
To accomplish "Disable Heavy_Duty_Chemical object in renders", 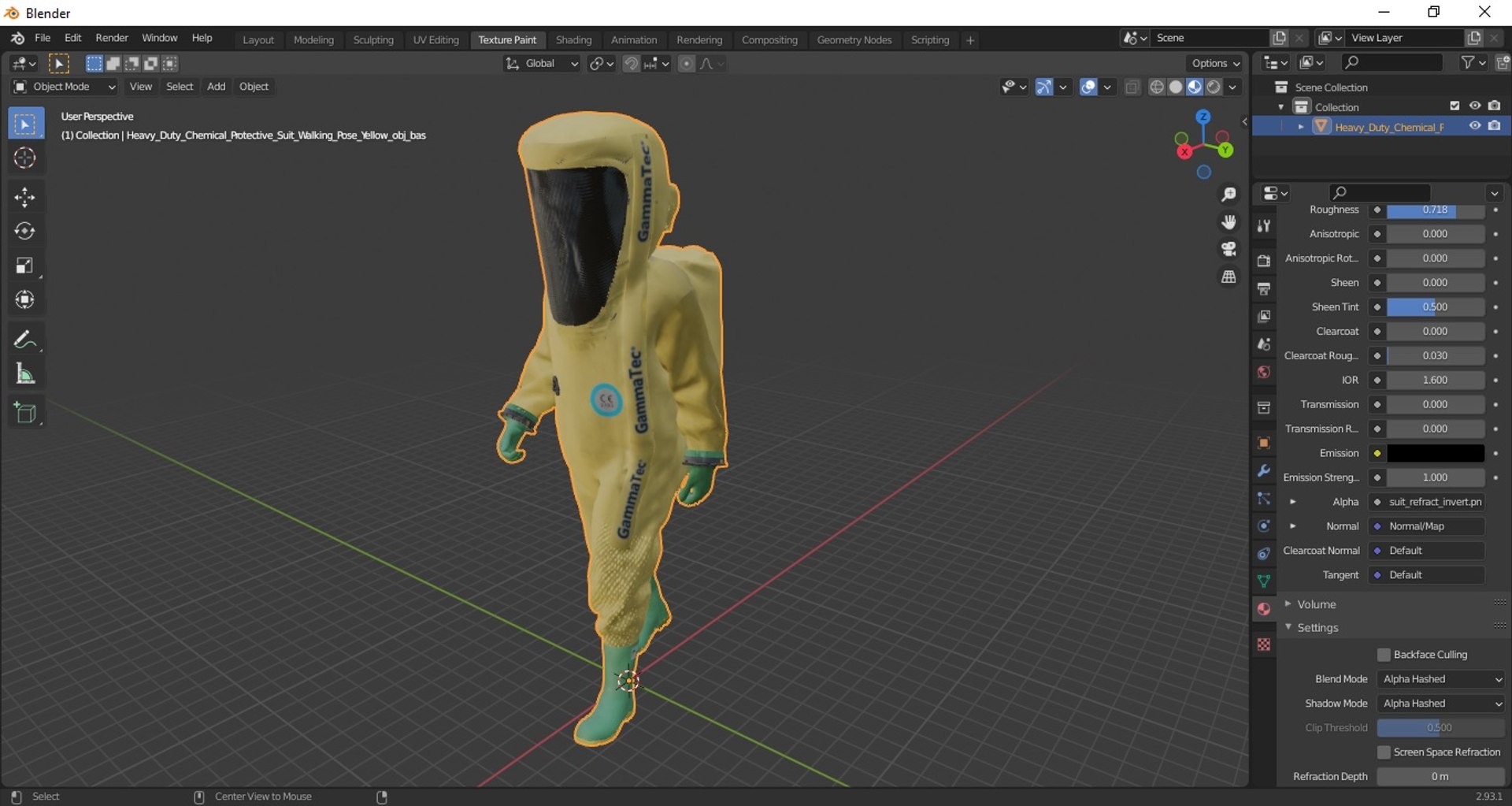I will pos(1495,126).
